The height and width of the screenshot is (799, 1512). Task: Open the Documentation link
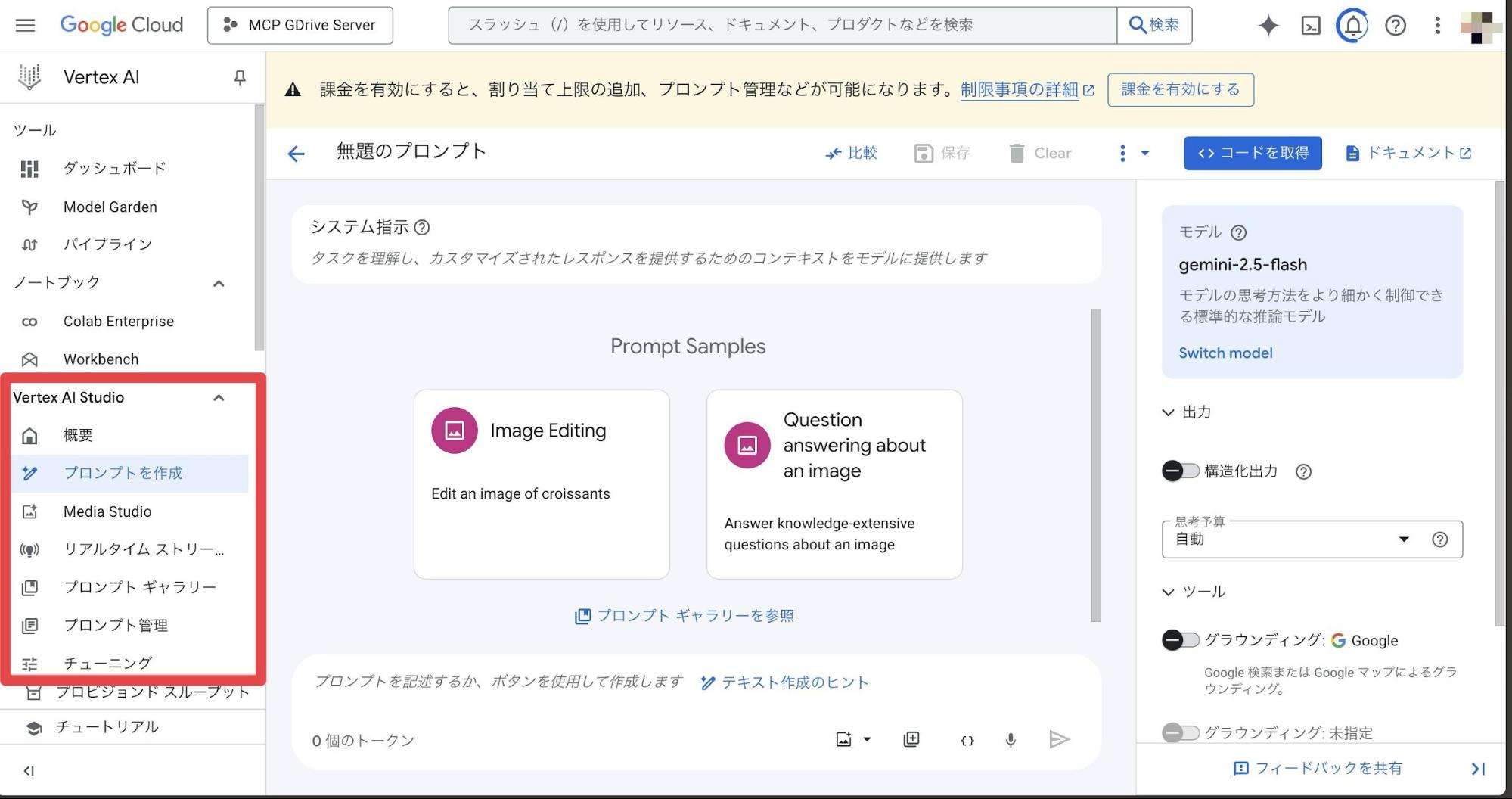[x=1409, y=154]
